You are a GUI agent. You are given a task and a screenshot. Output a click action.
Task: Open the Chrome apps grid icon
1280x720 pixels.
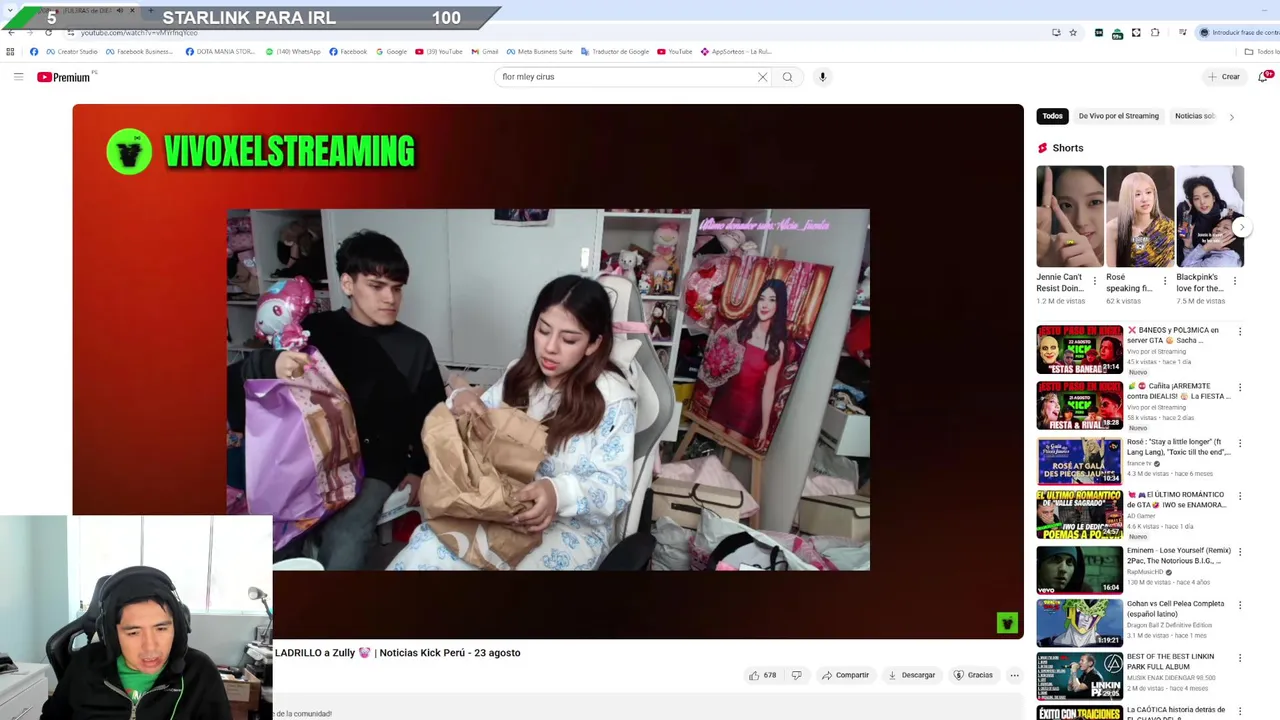click(x=10, y=51)
